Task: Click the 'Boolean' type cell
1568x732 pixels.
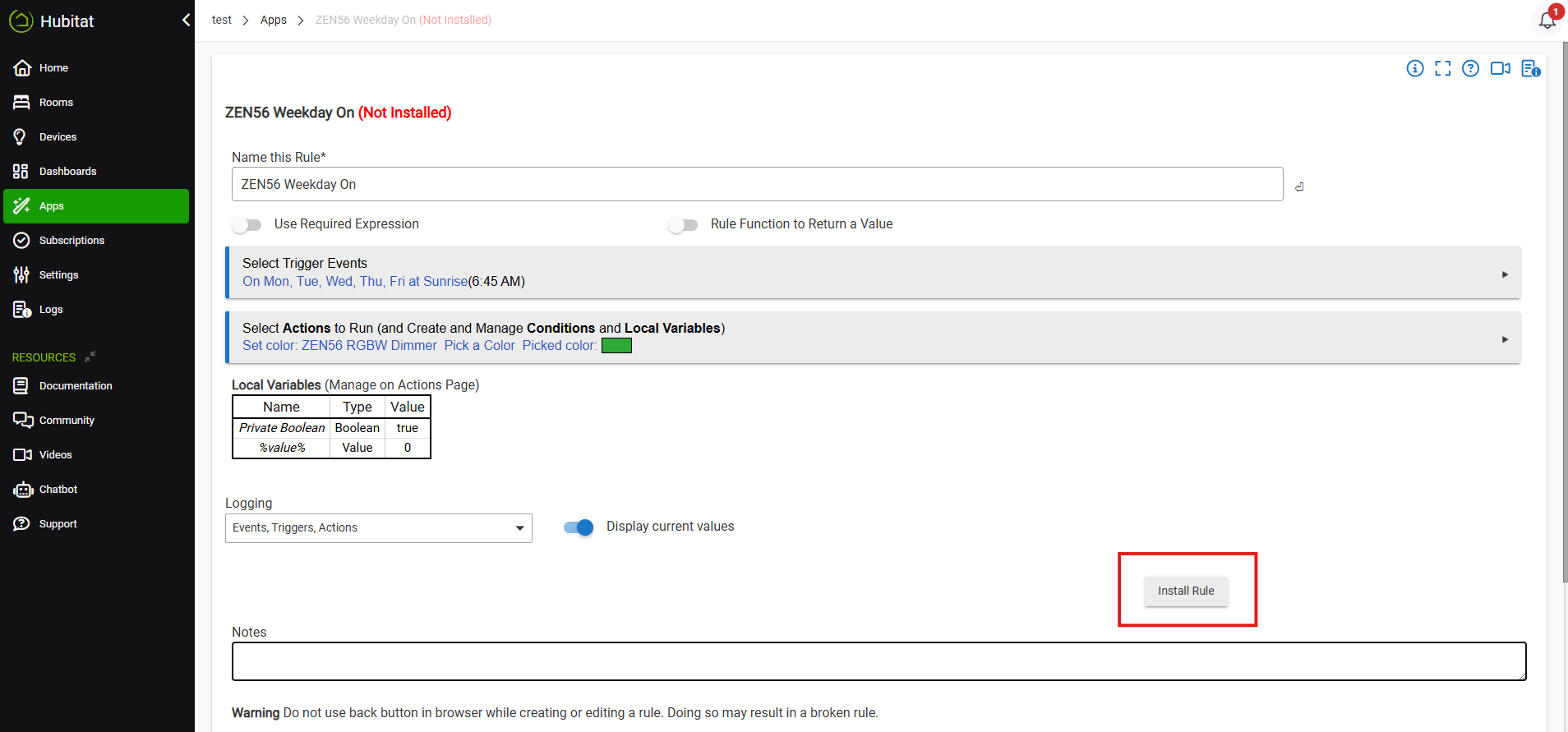Action: [x=357, y=428]
